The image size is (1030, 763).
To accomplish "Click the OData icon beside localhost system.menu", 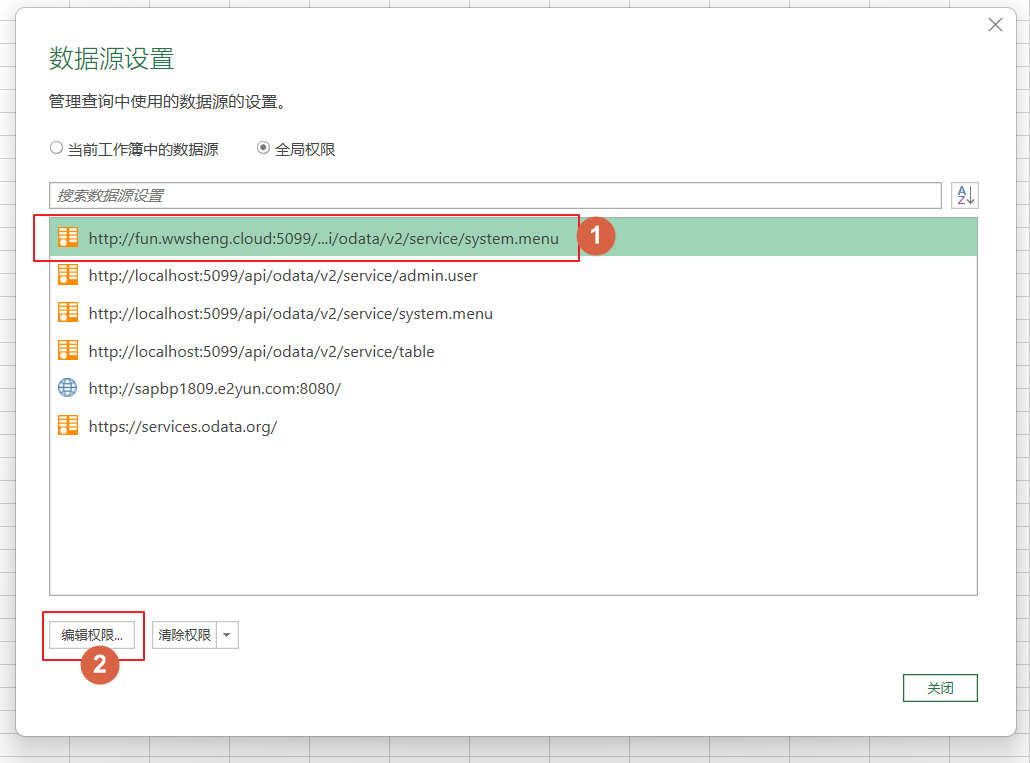I will click(x=68, y=313).
